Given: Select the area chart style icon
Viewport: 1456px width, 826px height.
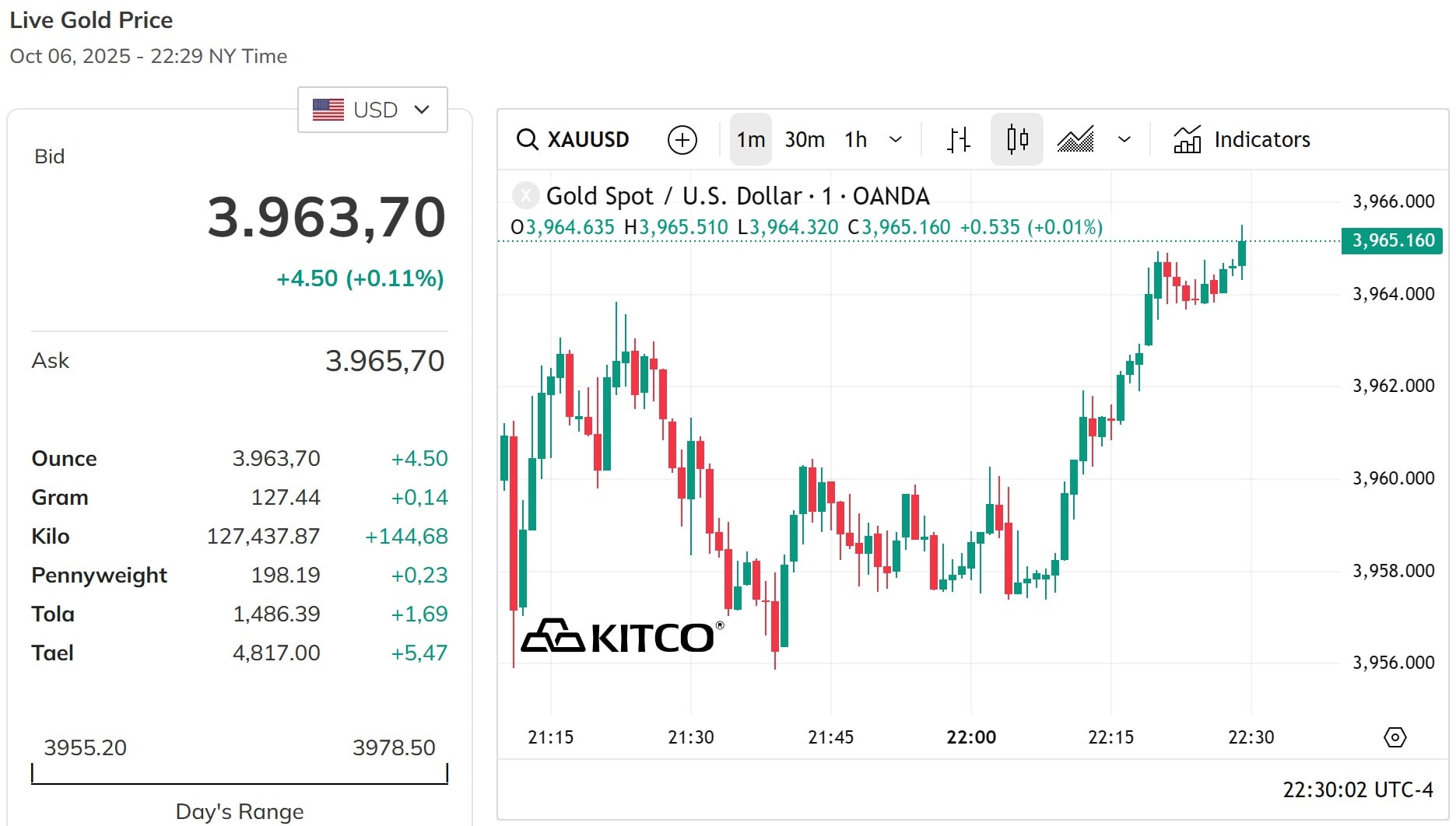Looking at the screenshot, I should (x=1075, y=140).
